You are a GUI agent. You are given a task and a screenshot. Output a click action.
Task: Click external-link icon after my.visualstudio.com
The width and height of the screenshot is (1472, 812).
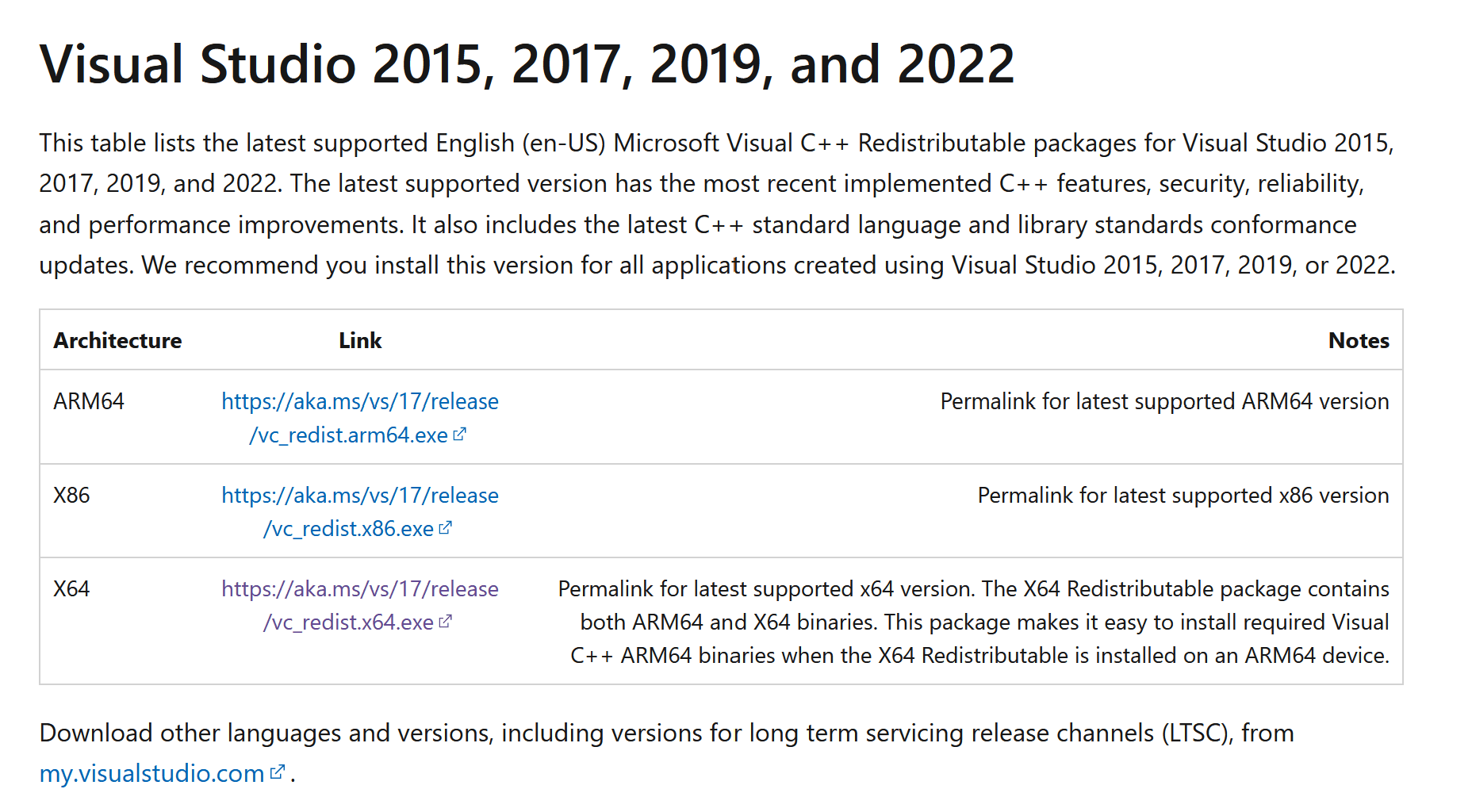point(277,772)
